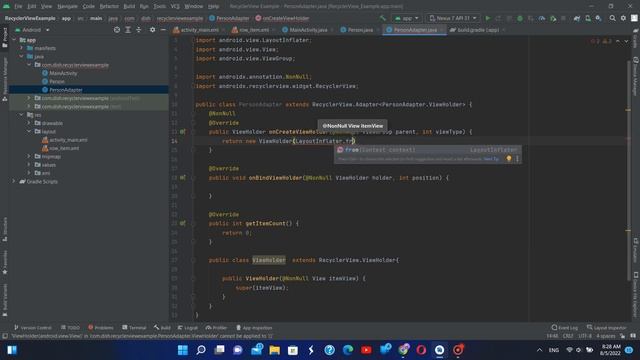Open completion popup three-dot options

tap(517, 159)
